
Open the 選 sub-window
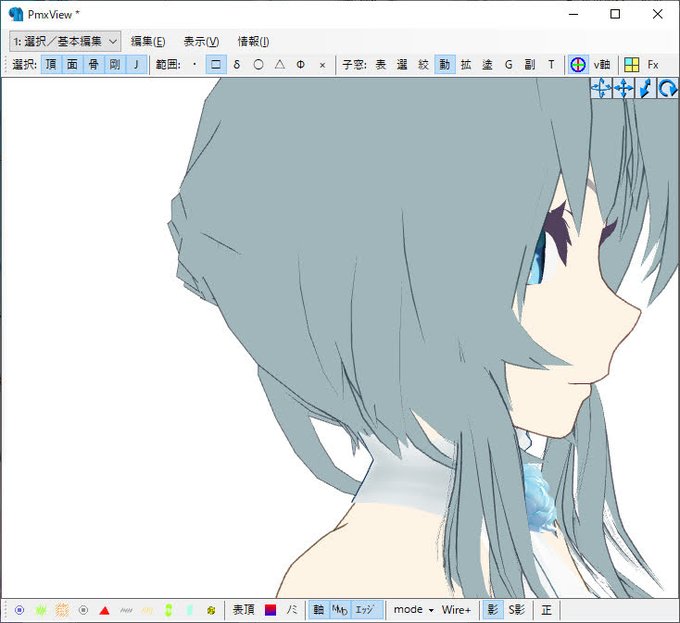[x=402, y=65]
